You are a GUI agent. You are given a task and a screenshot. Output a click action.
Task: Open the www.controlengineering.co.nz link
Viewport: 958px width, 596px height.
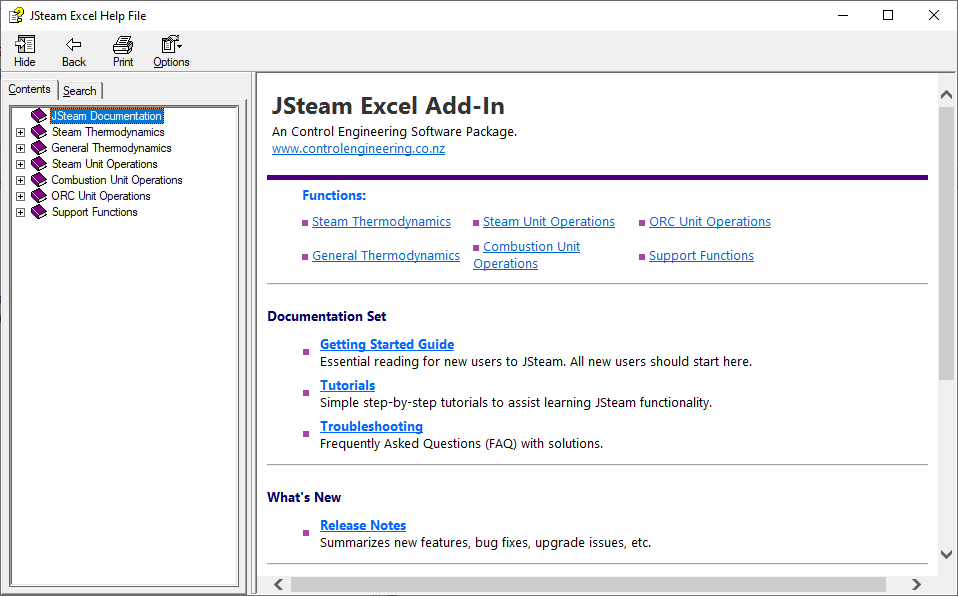point(358,149)
